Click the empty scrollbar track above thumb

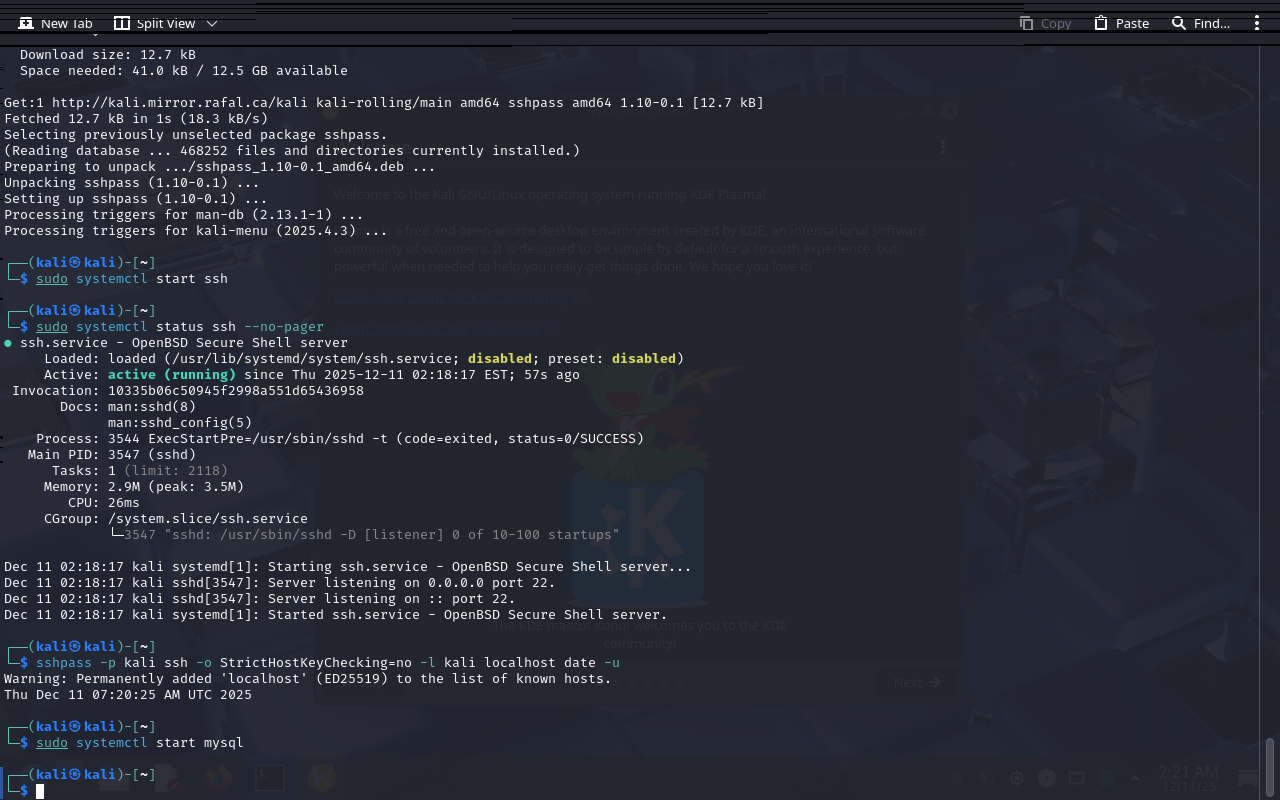[1270, 400]
